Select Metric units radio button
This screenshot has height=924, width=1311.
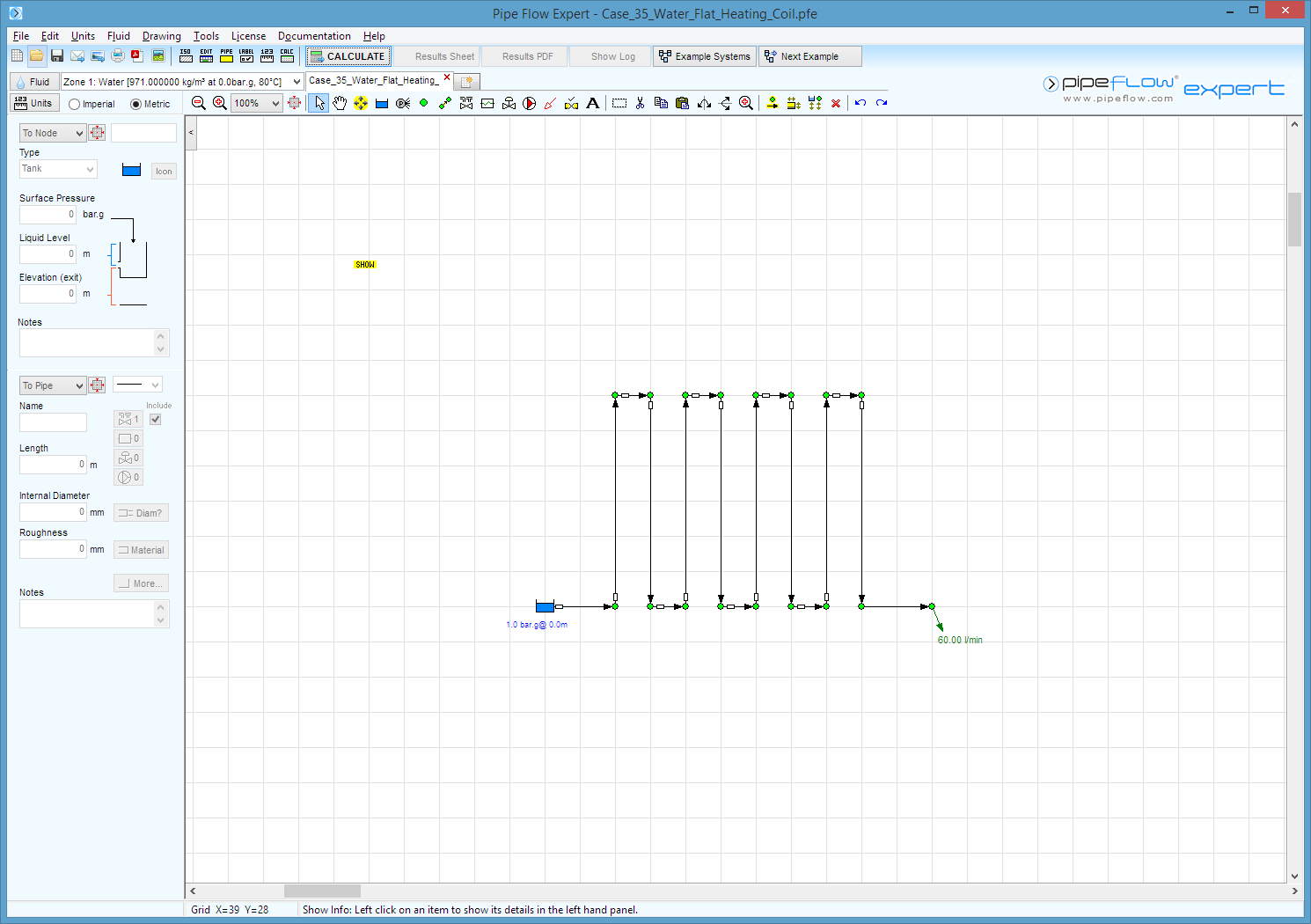(135, 104)
